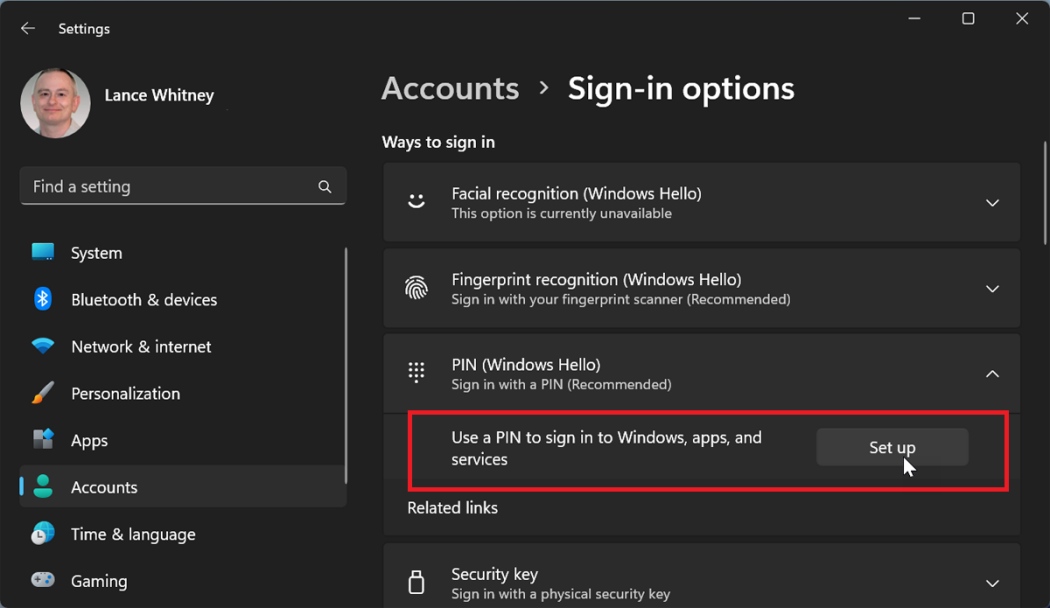The height and width of the screenshot is (608, 1050).
Task: Click the Apps icon in the sidebar
Action: (42, 440)
